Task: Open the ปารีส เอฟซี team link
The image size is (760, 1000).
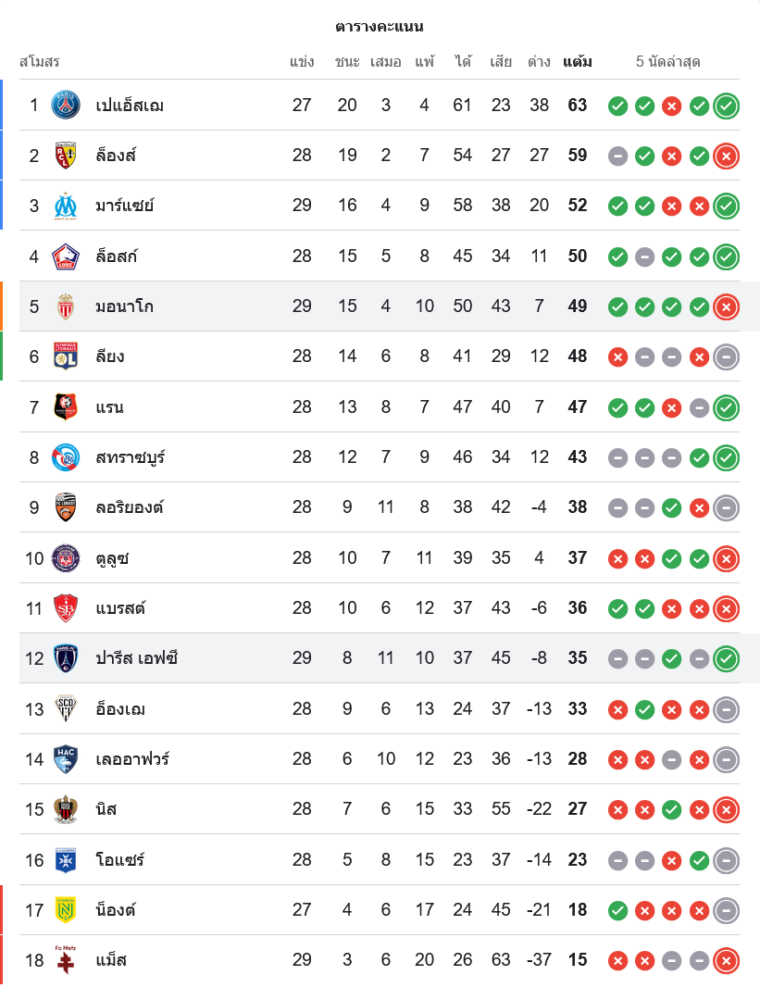Action: pyautogui.click(x=137, y=658)
